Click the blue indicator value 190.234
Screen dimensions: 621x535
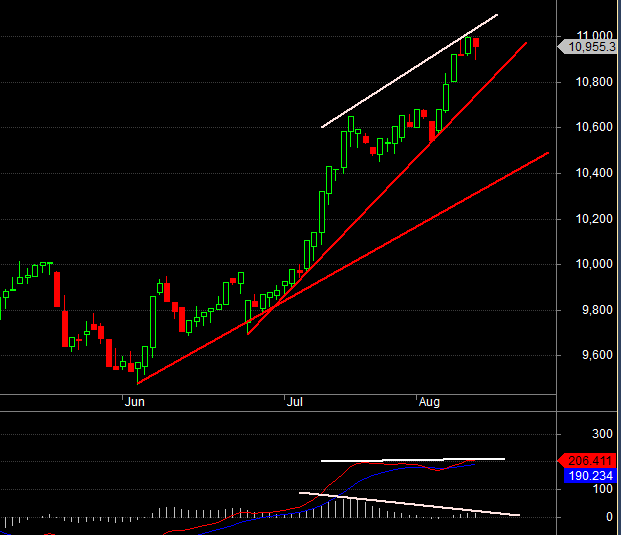[x=590, y=476]
